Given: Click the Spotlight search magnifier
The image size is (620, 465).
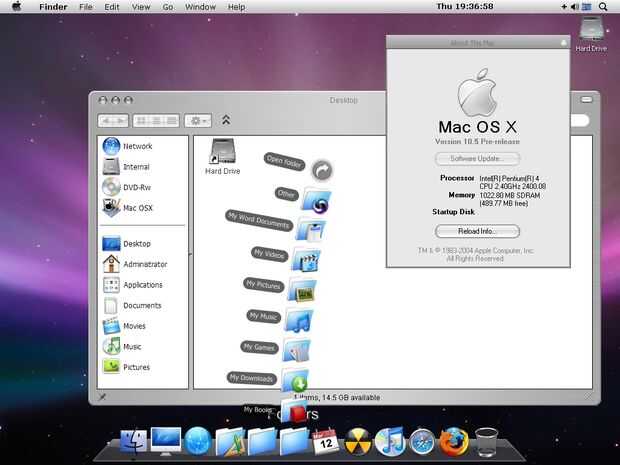Looking at the screenshot, I should [x=603, y=7].
